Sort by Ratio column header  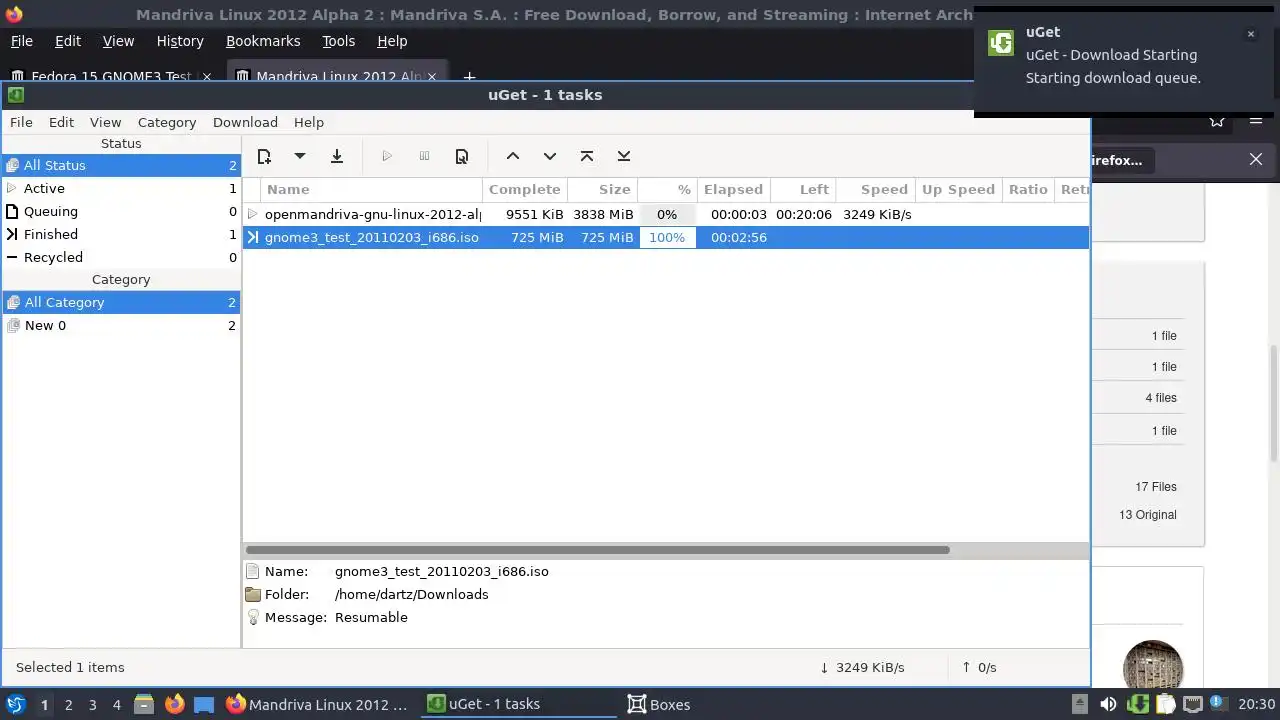1028,189
